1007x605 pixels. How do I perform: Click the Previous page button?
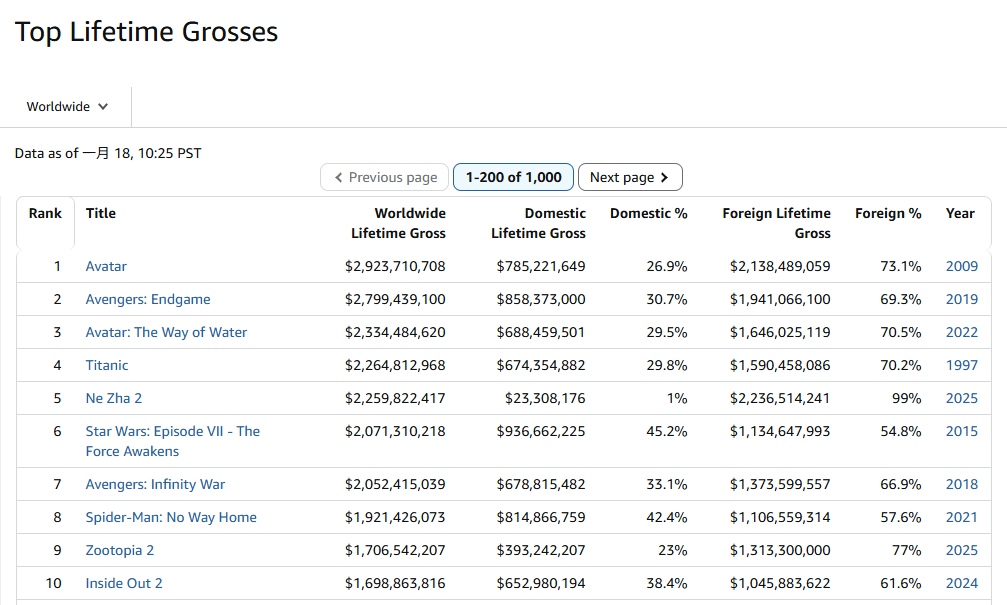[384, 177]
